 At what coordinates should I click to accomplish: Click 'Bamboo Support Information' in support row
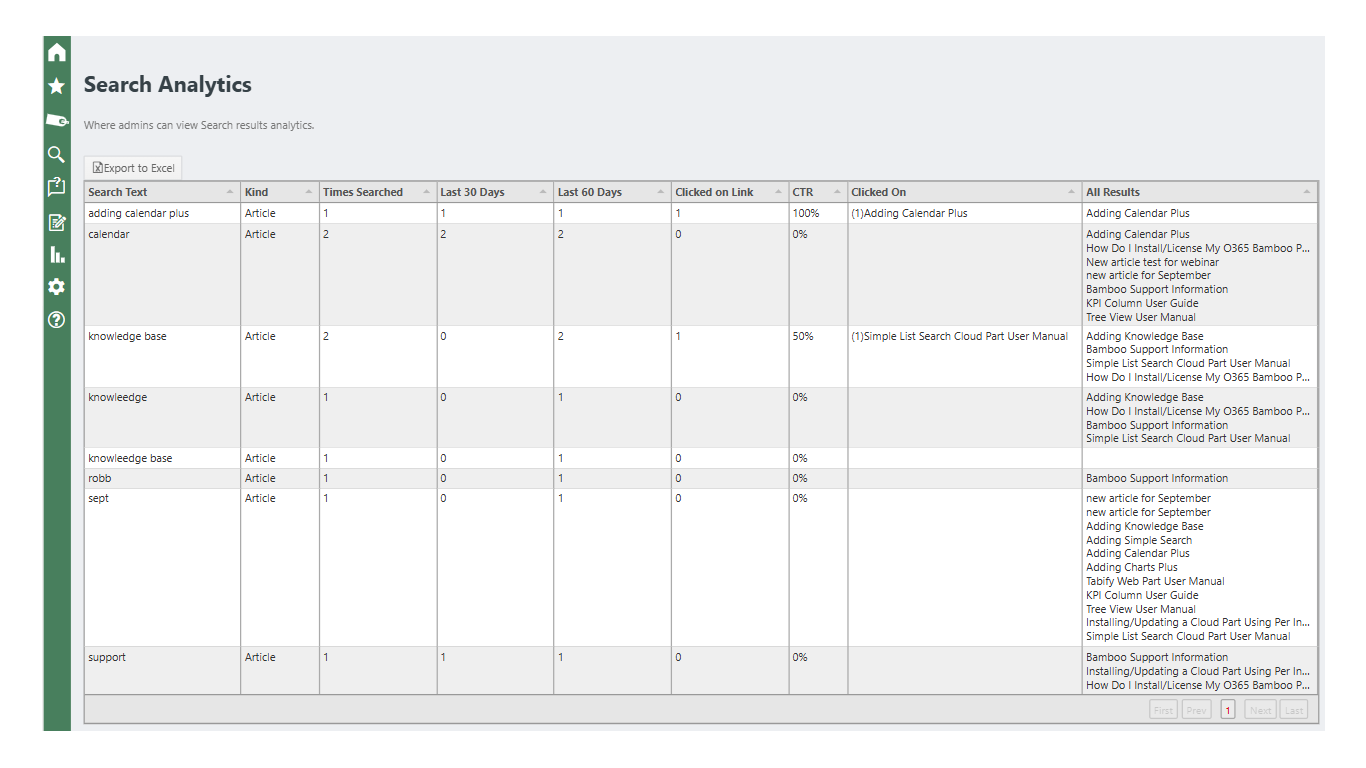1157,657
